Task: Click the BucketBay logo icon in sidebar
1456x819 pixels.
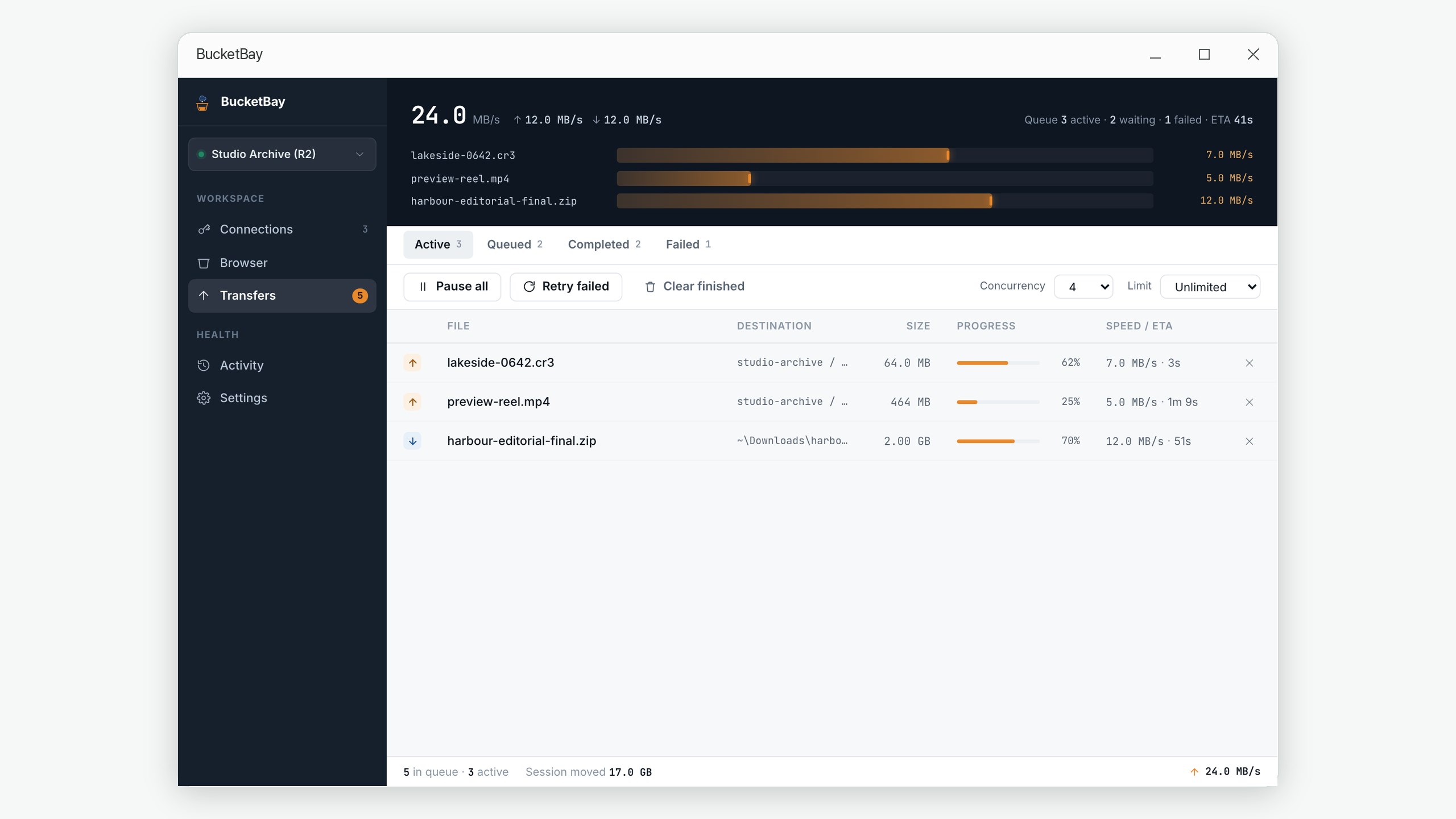Action: 202,102
